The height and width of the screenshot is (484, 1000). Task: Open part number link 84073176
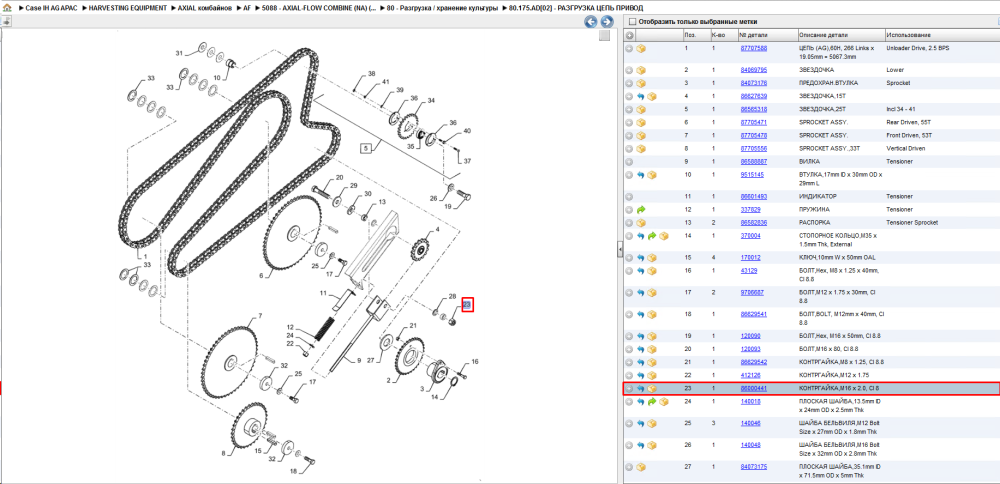click(x=753, y=83)
